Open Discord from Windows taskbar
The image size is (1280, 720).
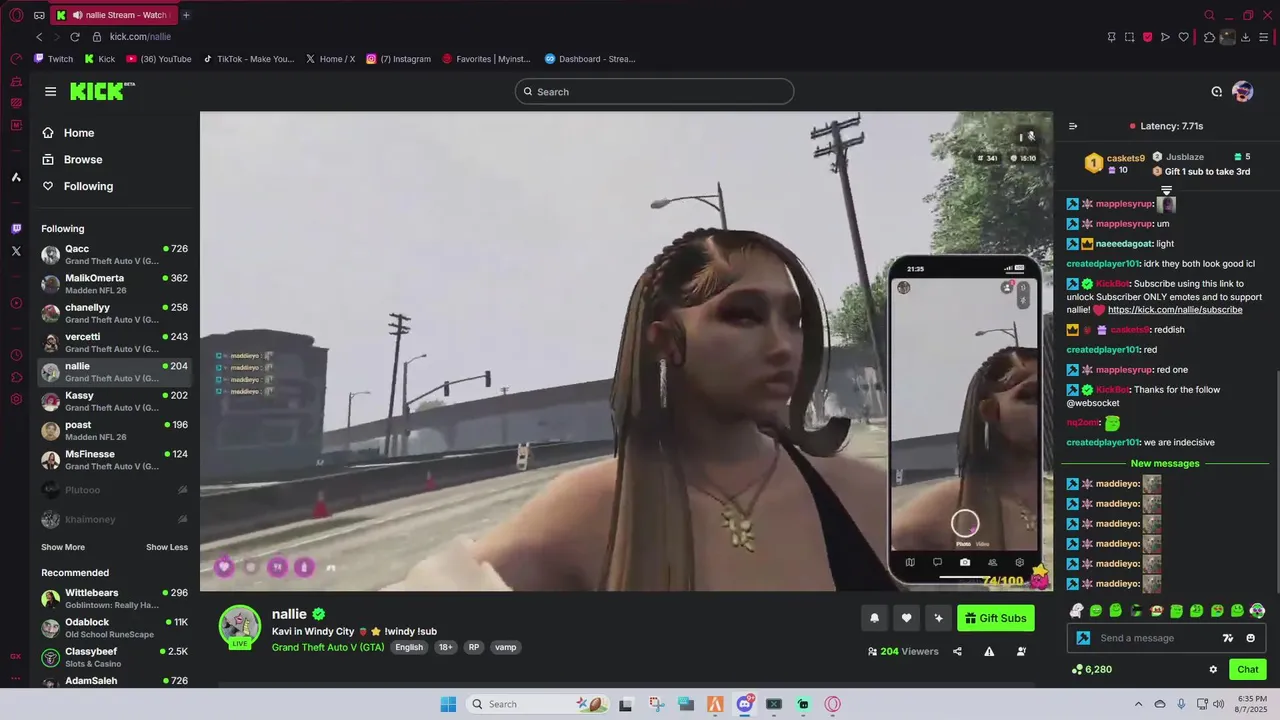point(744,704)
